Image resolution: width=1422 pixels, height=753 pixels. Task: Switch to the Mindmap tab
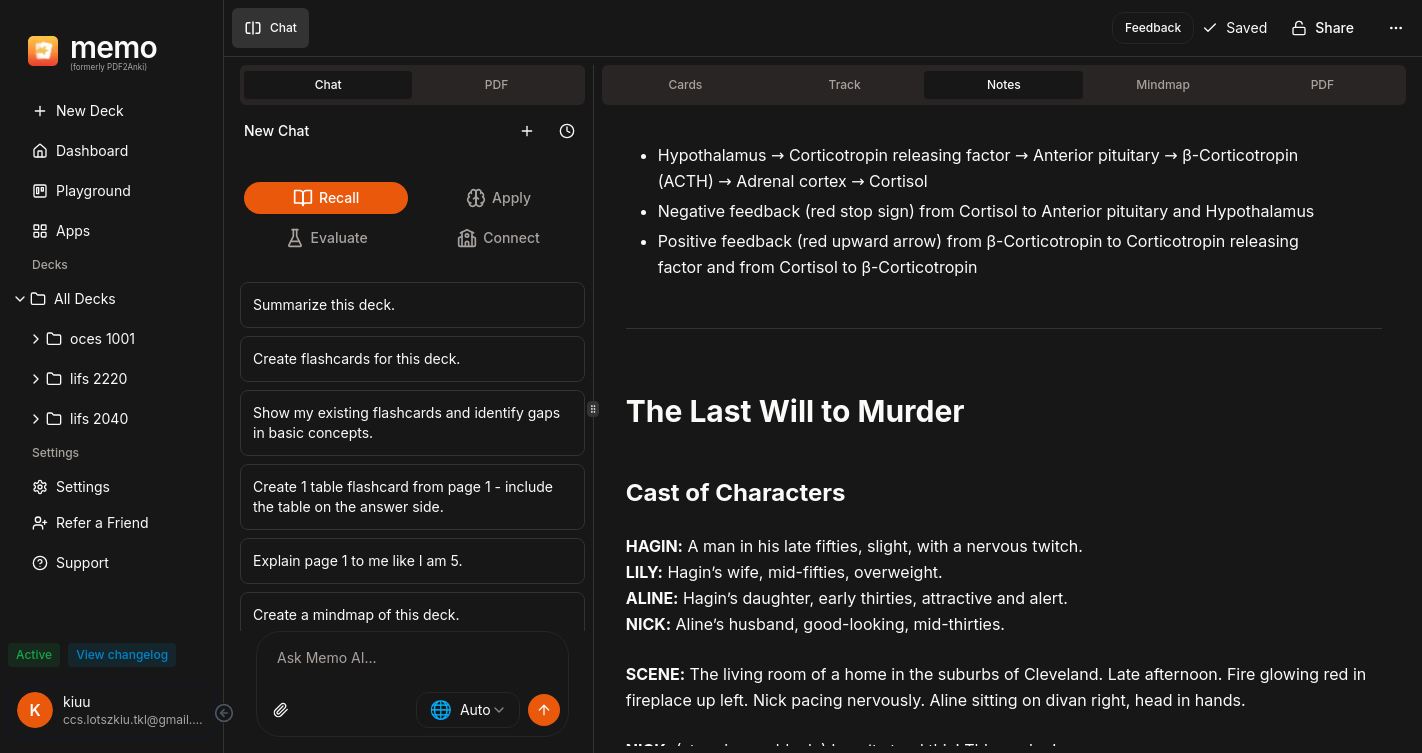tap(1162, 85)
